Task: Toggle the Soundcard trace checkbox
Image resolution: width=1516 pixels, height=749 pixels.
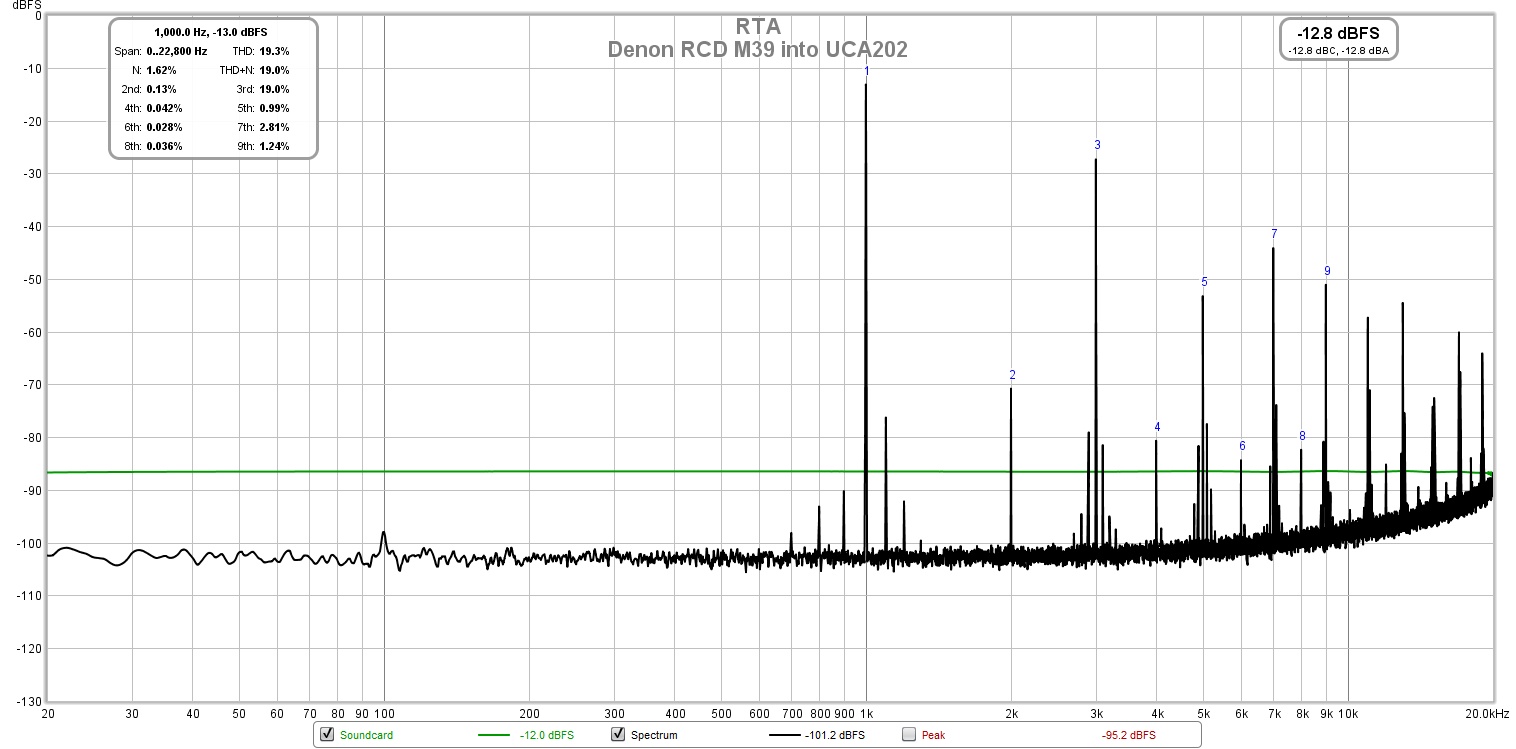Action: (x=326, y=735)
